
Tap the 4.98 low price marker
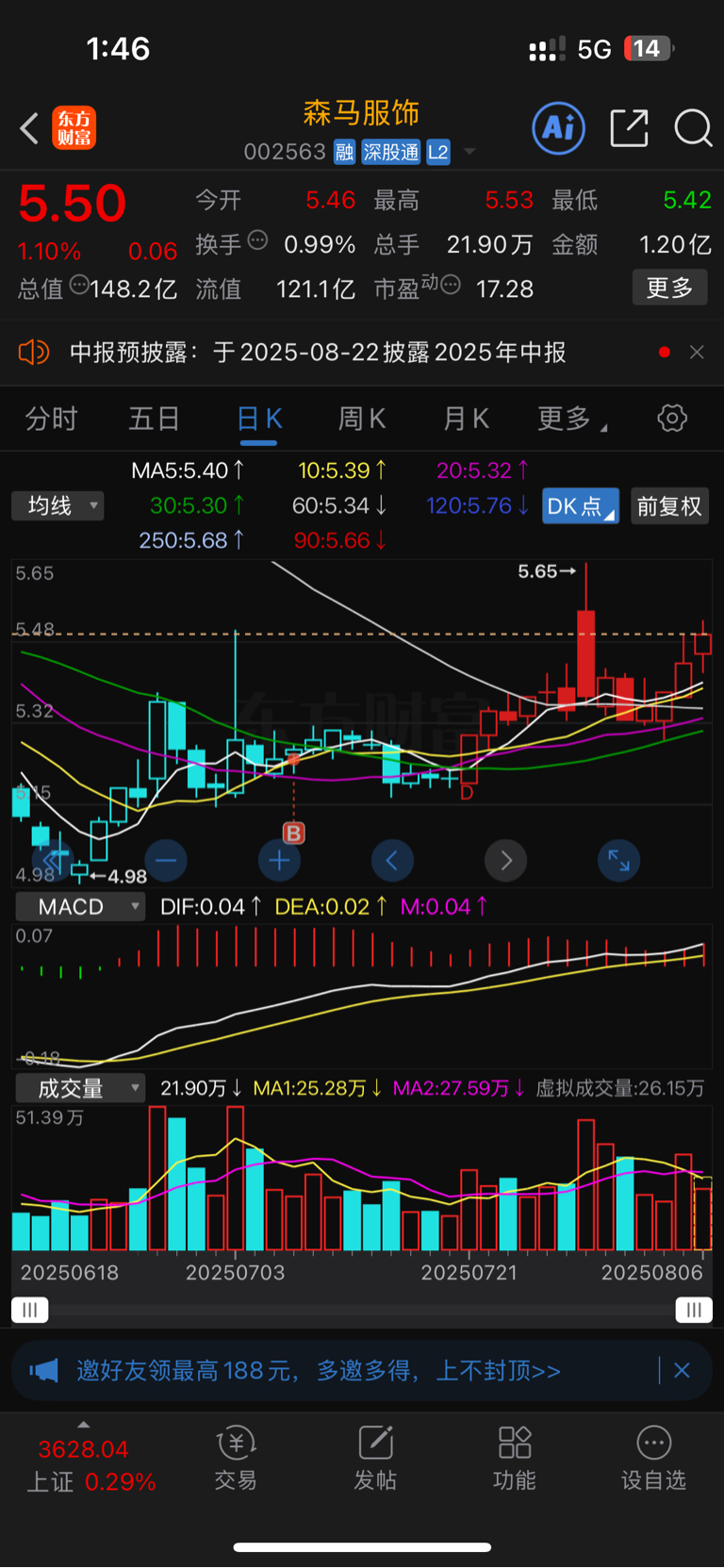119,877
